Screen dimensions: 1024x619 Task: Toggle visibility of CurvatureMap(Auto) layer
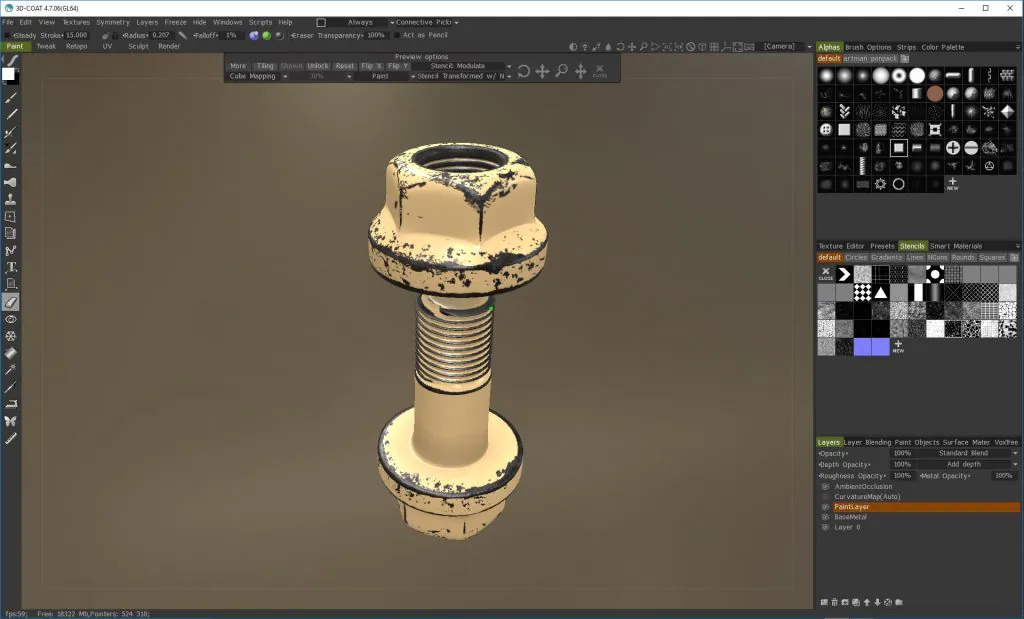click(x=825, y=496)
